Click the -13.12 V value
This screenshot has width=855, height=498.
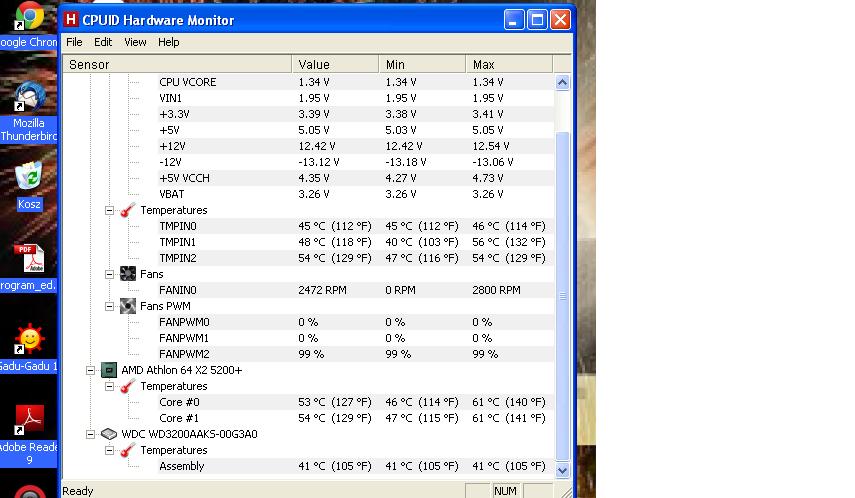point(318,162)
